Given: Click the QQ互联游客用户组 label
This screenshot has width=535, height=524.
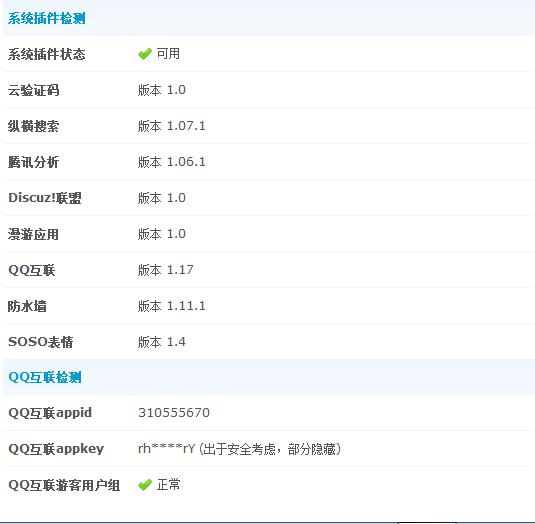Looking at the screenshot, I should [64, 485].
